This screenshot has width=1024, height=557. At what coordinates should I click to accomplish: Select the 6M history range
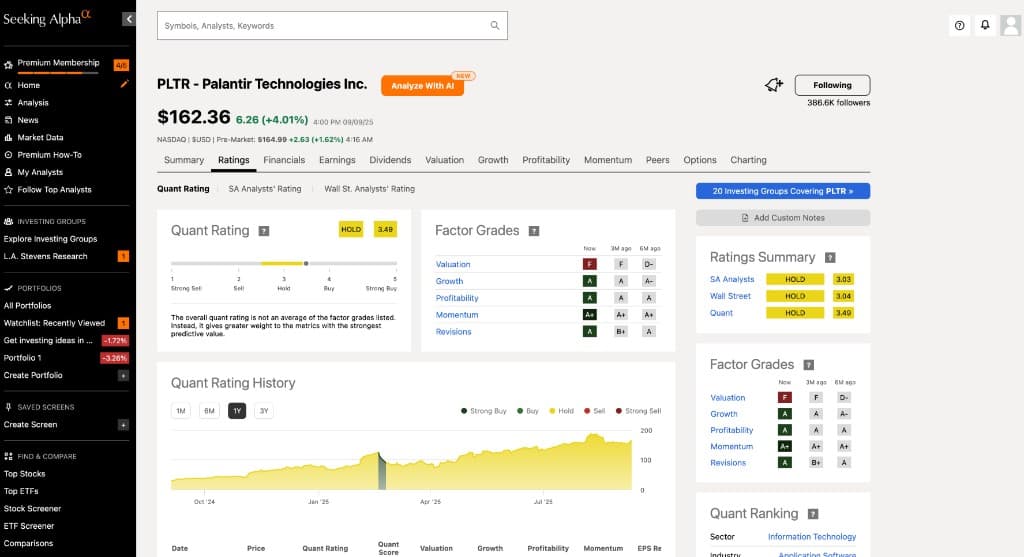[209, 411]
